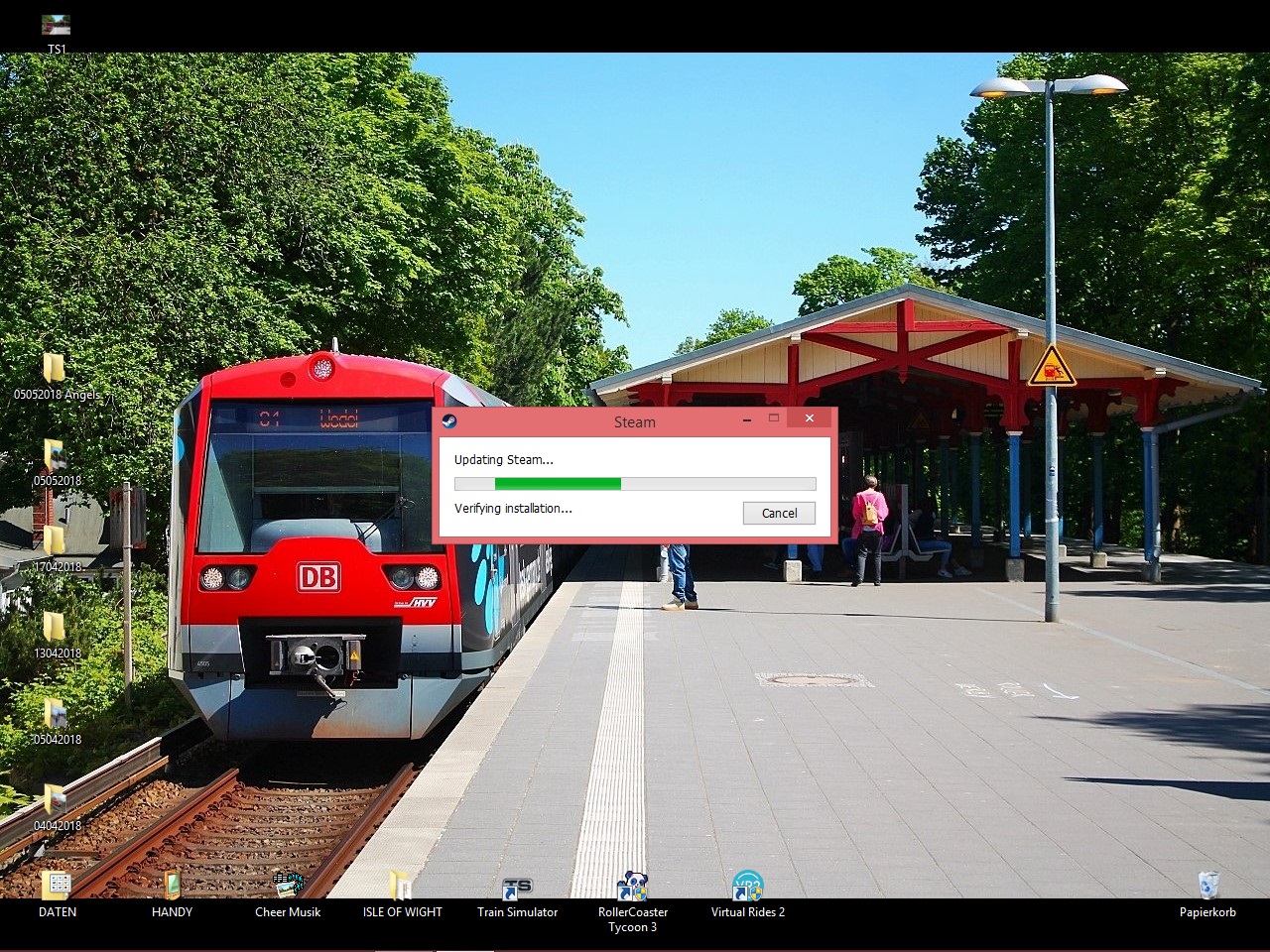Click the Steam update progress bar

pyautogui.click(x=635, y=484)
